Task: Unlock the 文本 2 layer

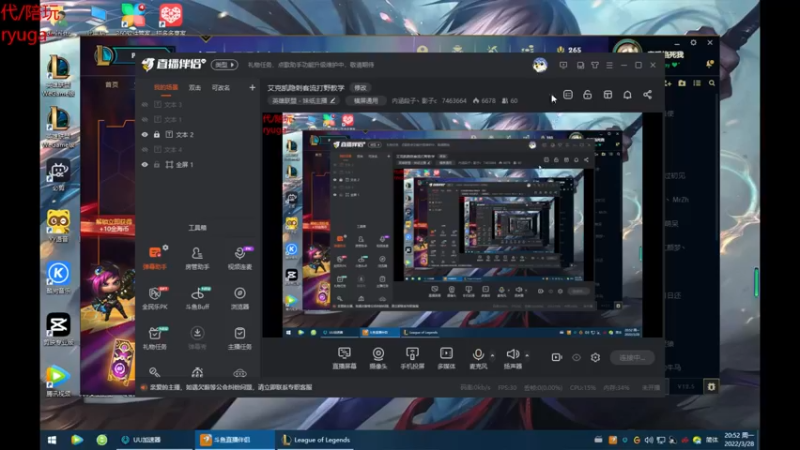Action: pyautogui.click(x=157, y=135)
